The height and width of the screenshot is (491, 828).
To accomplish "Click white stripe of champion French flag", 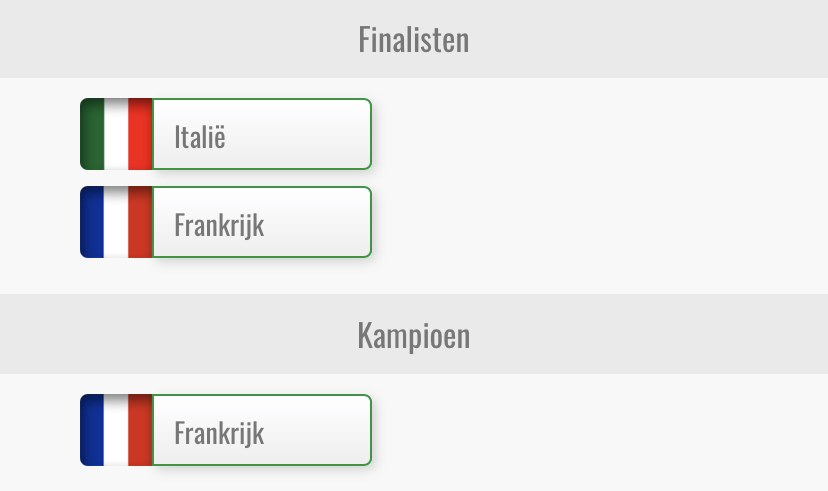I will coord(116,430).
